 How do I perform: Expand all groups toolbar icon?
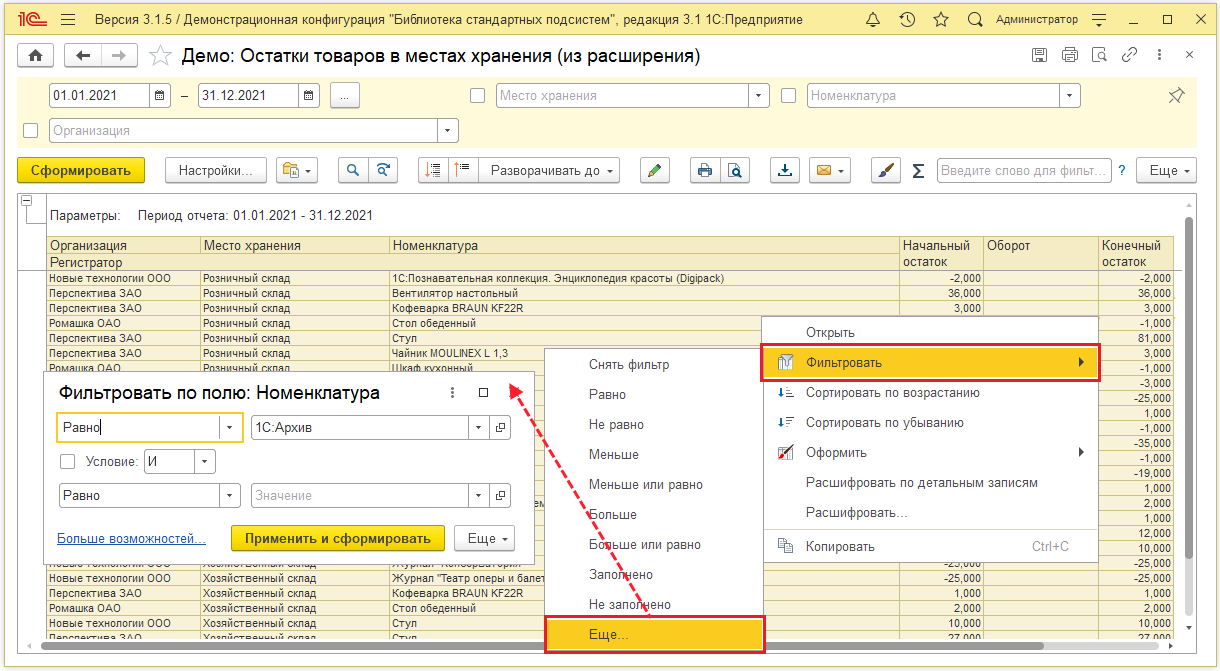coord(462,171)
